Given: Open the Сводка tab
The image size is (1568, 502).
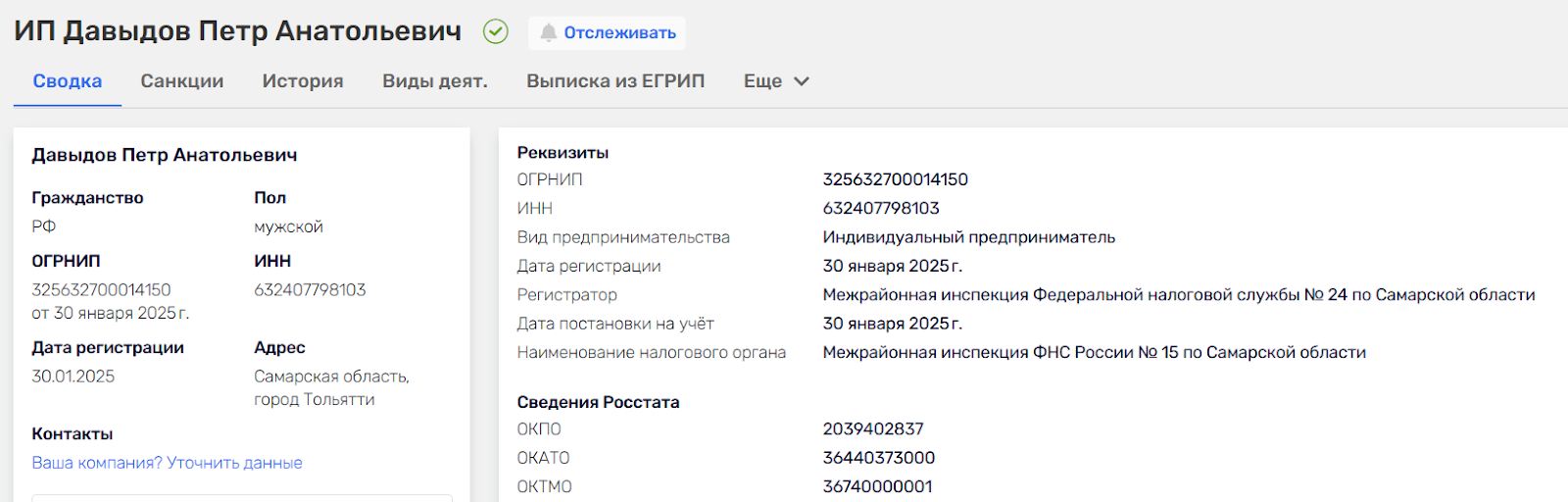Looking at the screenshot, I should (68, 81).
